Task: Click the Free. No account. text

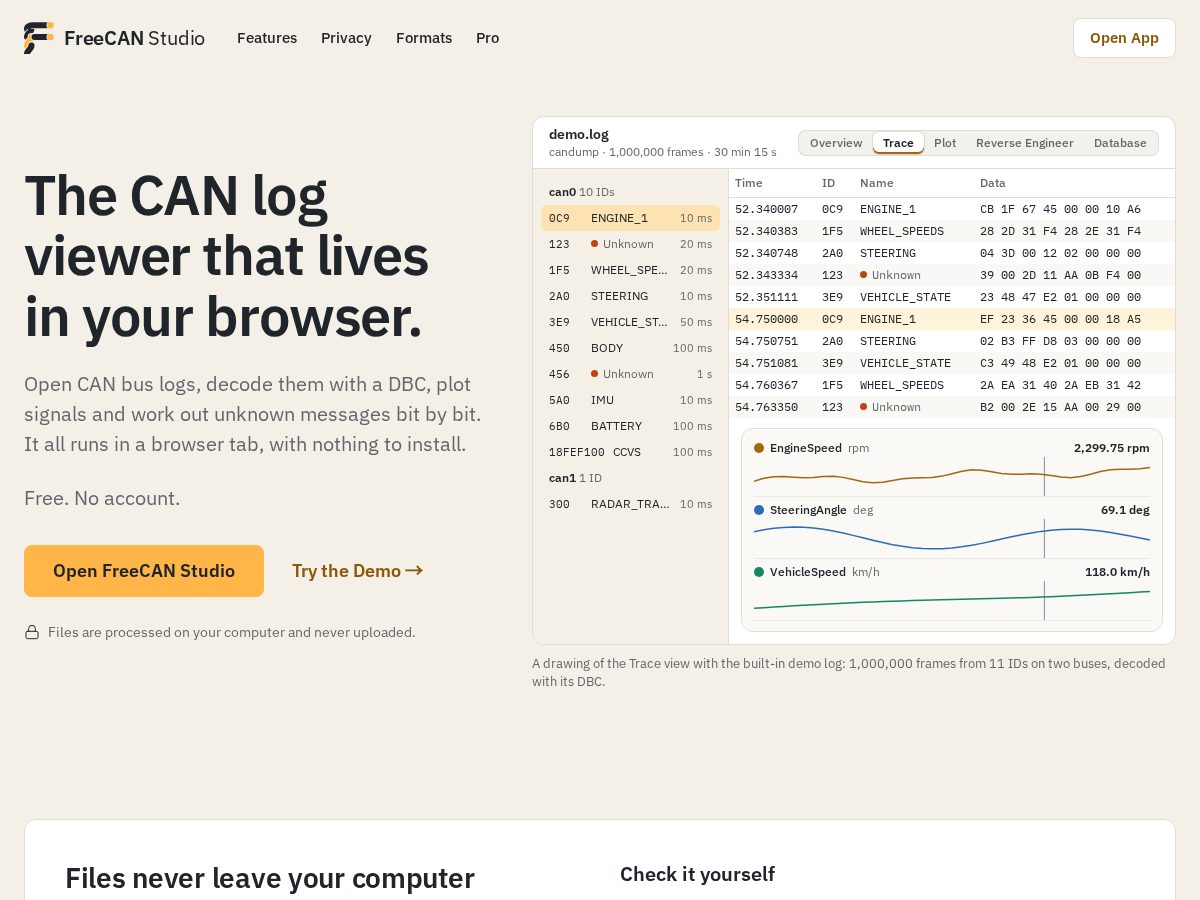Action: 102,498
